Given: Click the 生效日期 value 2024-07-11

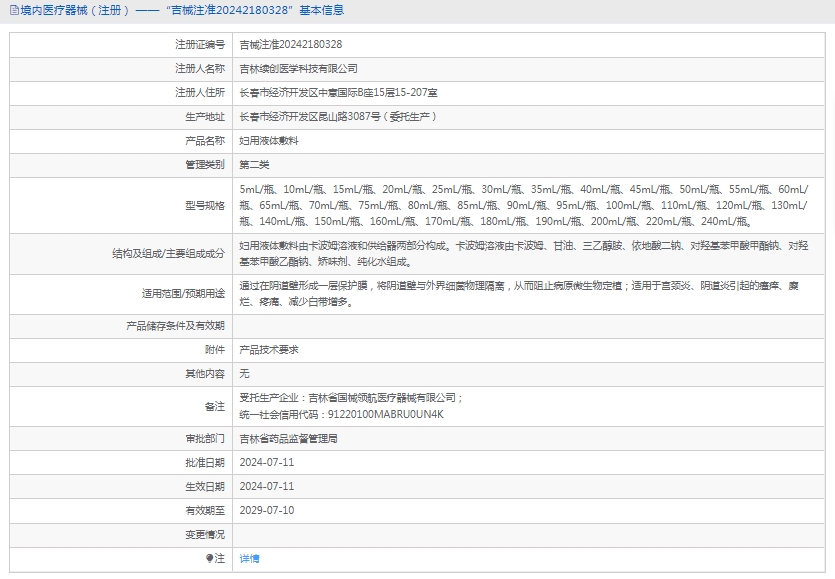Looking at the screenshot, I should [x=267, y=486].
